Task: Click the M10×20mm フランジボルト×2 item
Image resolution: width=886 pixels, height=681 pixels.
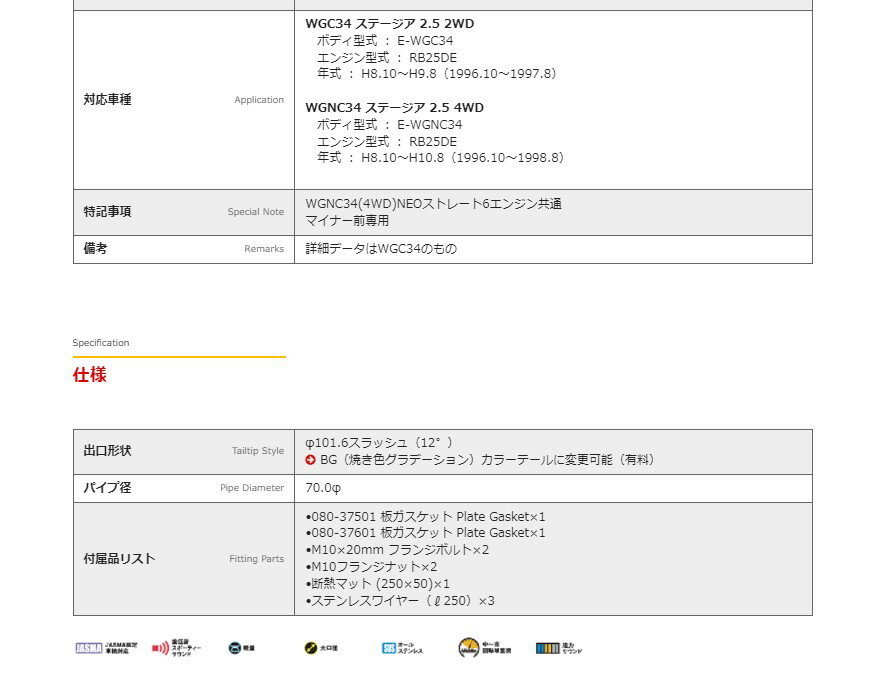Action: tap(397, 550)
